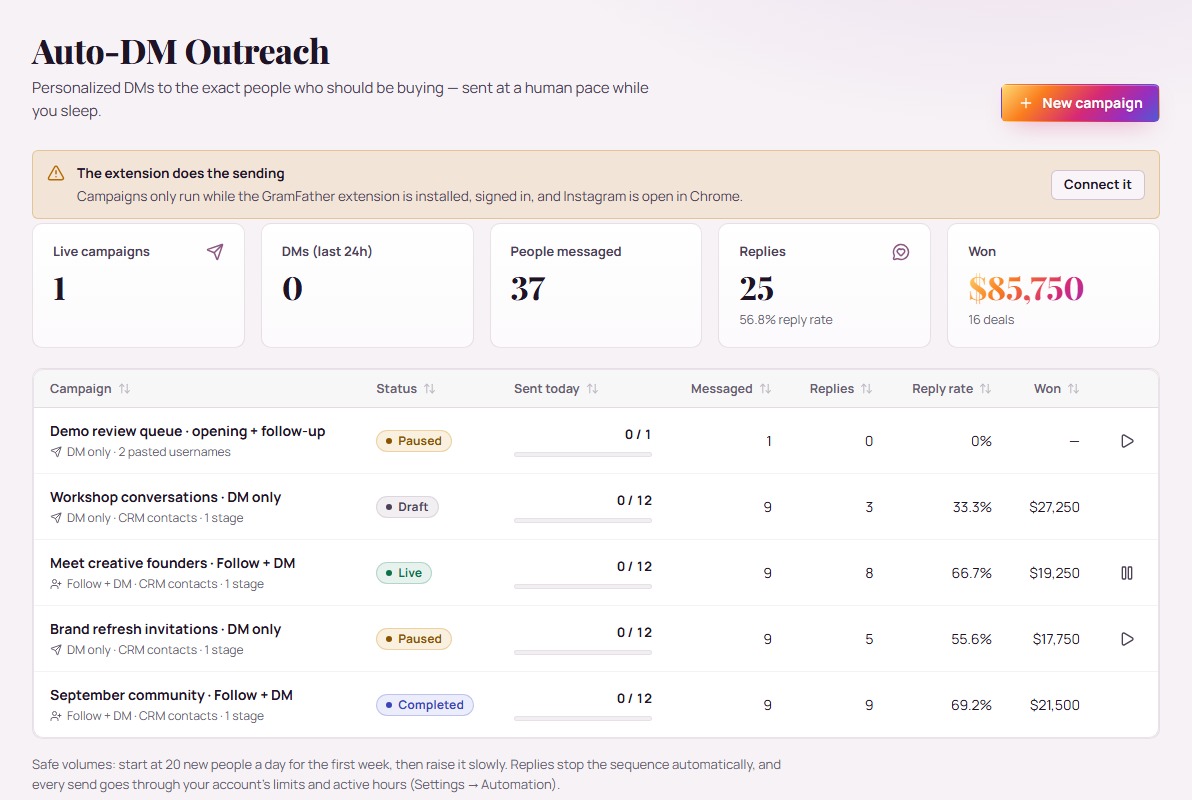Click the People messaged count 37
Viewport: 1192px width, 800px height.
528,289
